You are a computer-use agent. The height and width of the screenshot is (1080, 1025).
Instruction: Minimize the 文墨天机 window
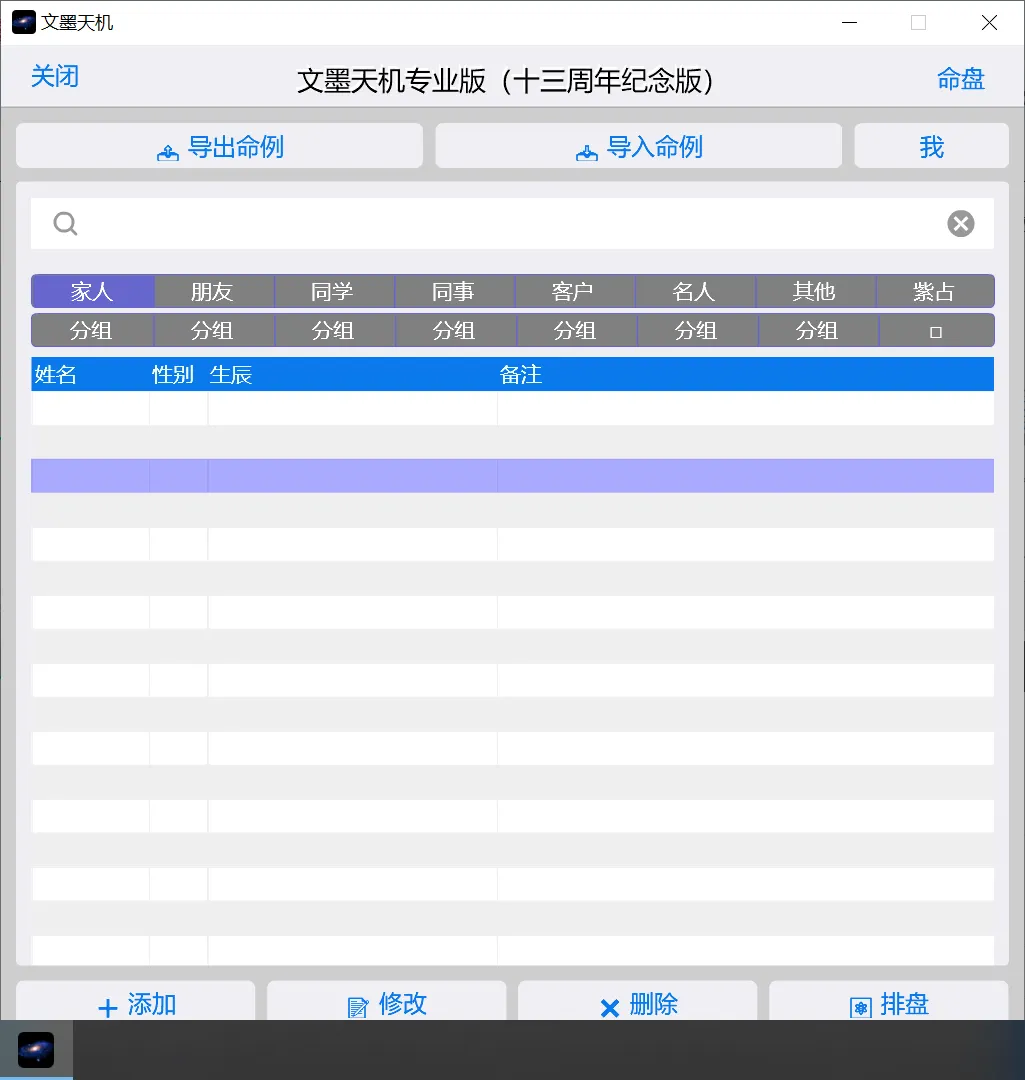tap(849, 23)
